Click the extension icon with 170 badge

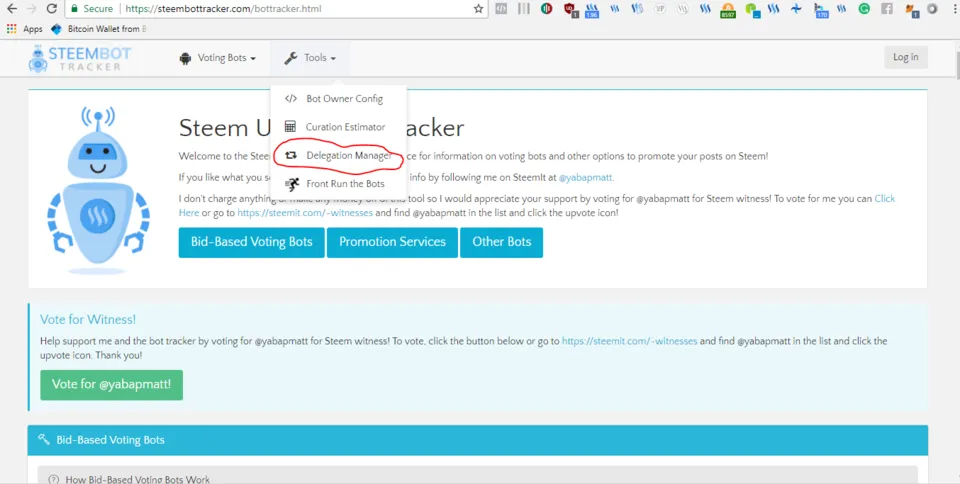click(x=820, y=10)
